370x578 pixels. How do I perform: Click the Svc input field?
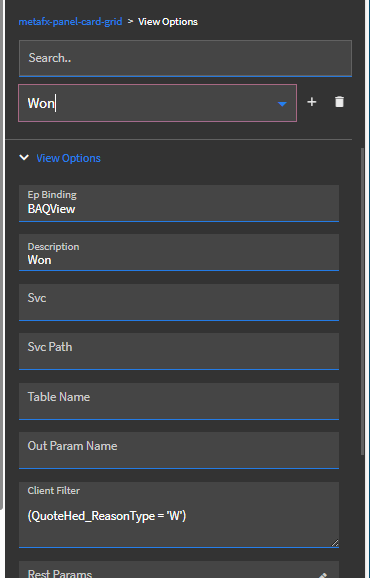coord(179,302)
